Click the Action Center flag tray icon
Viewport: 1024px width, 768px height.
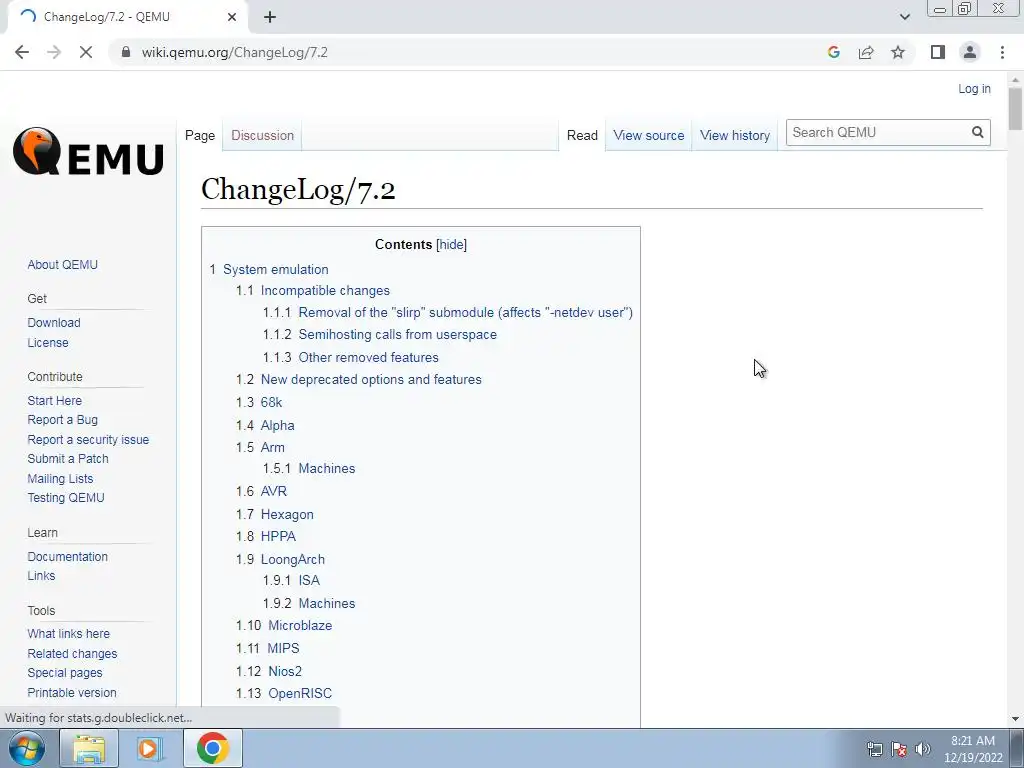(x=899, y=748)
